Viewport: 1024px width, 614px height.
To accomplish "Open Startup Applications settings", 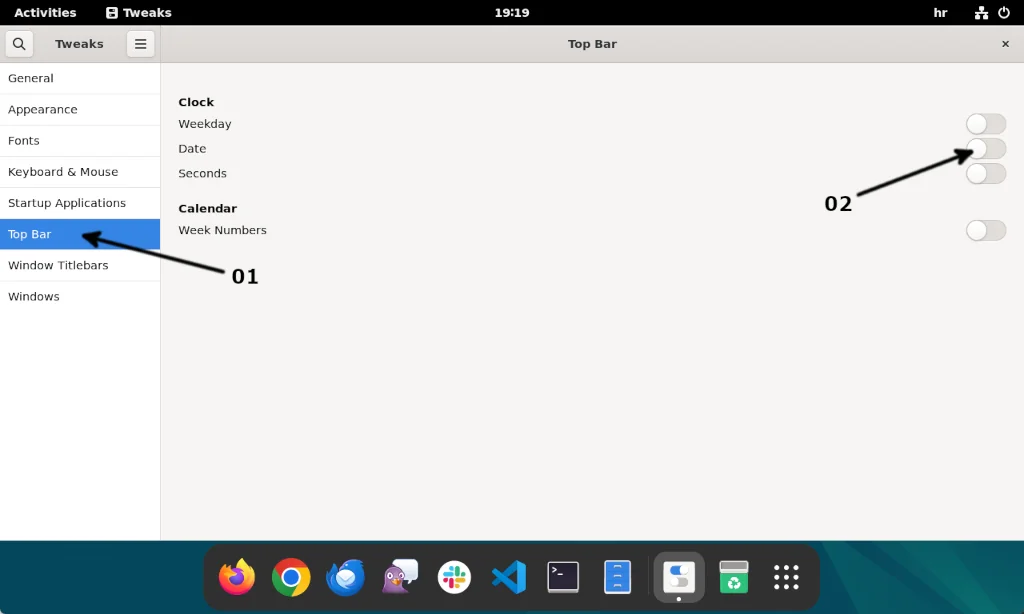I will tap(66, 202).
